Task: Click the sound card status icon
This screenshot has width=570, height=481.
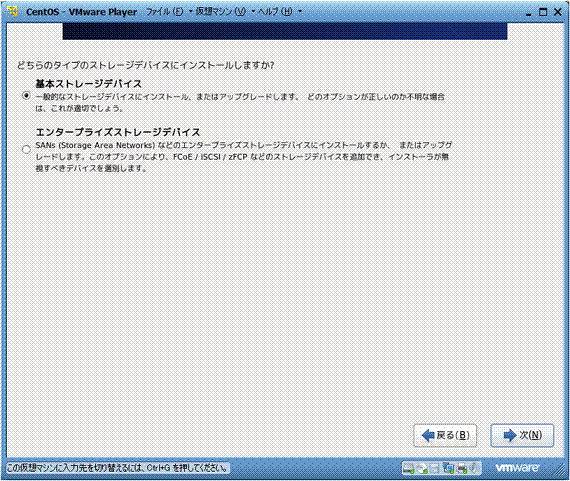Action: coord(474,468)
